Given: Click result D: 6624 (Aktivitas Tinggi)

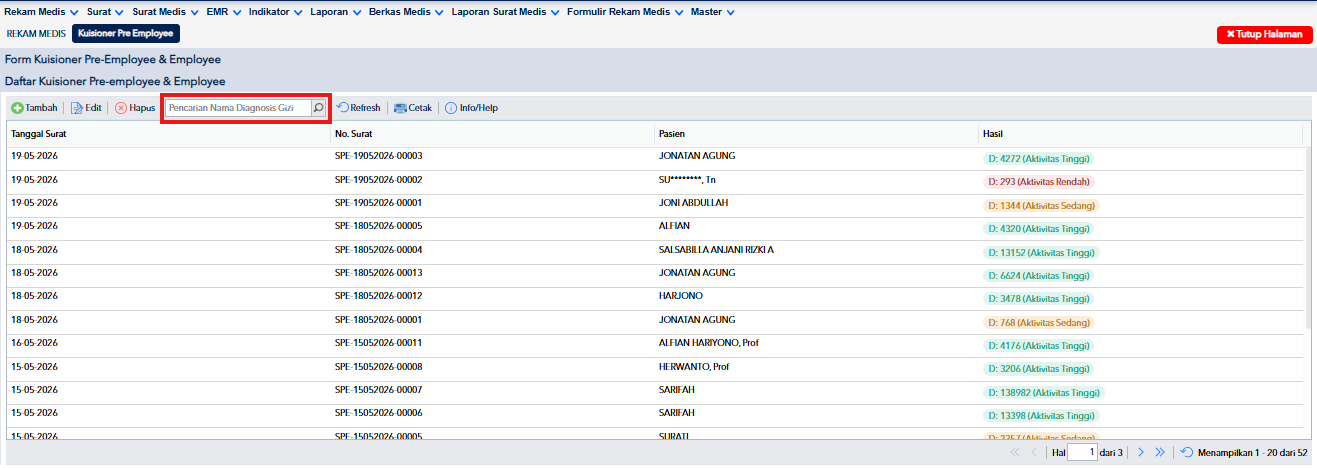Looking at the screenshot, I should tap(1038, 275).
